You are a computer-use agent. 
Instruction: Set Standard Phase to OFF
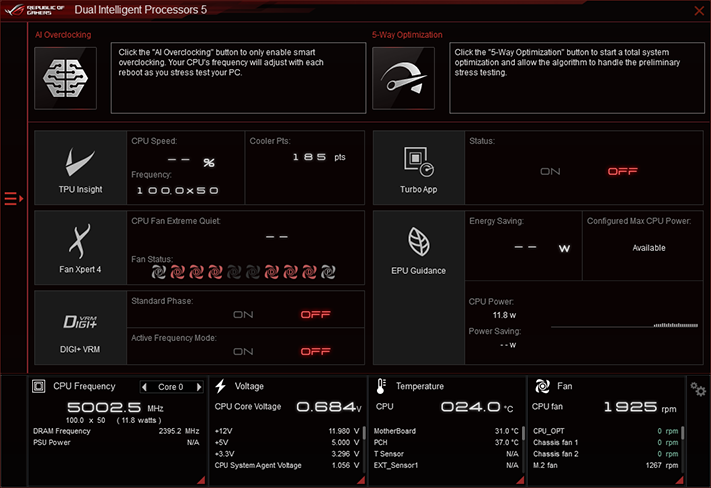pyautogui.click(x=316, y=315)
